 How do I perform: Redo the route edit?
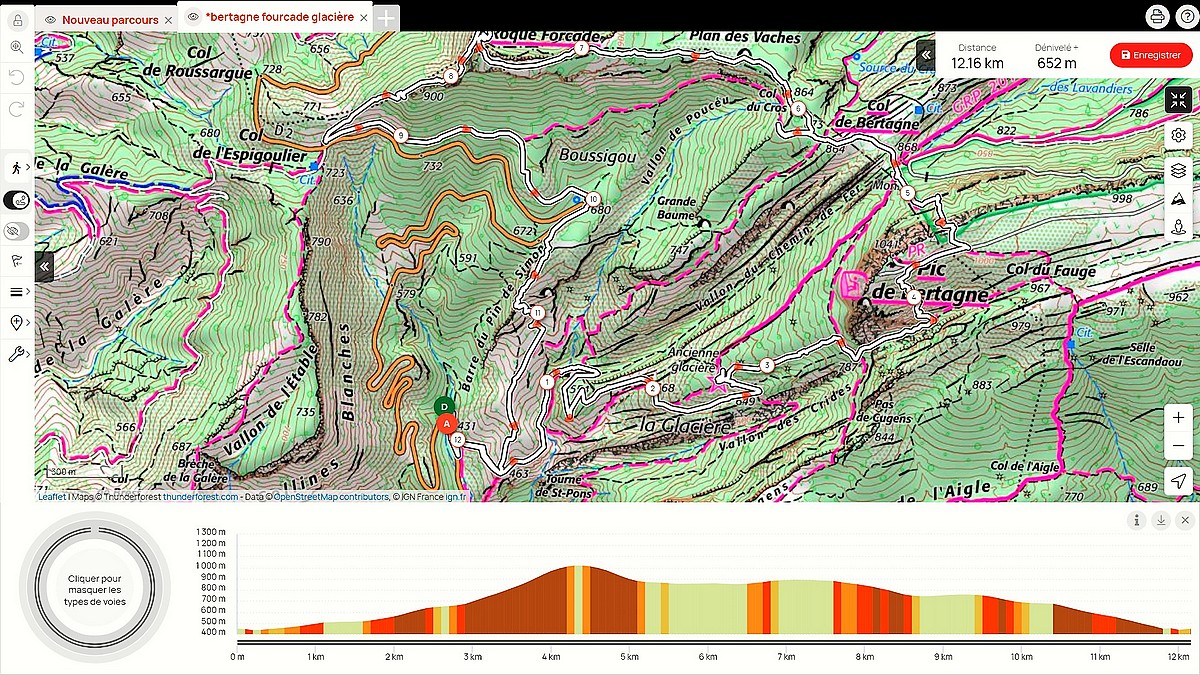click(x=17, y=108)
